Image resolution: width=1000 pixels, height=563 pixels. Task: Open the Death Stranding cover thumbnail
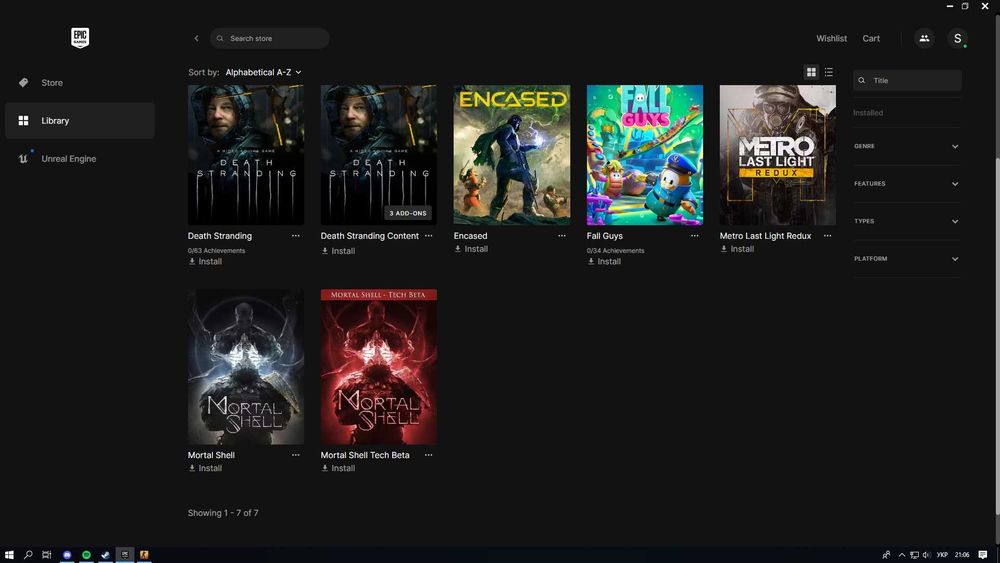(246, 155)
